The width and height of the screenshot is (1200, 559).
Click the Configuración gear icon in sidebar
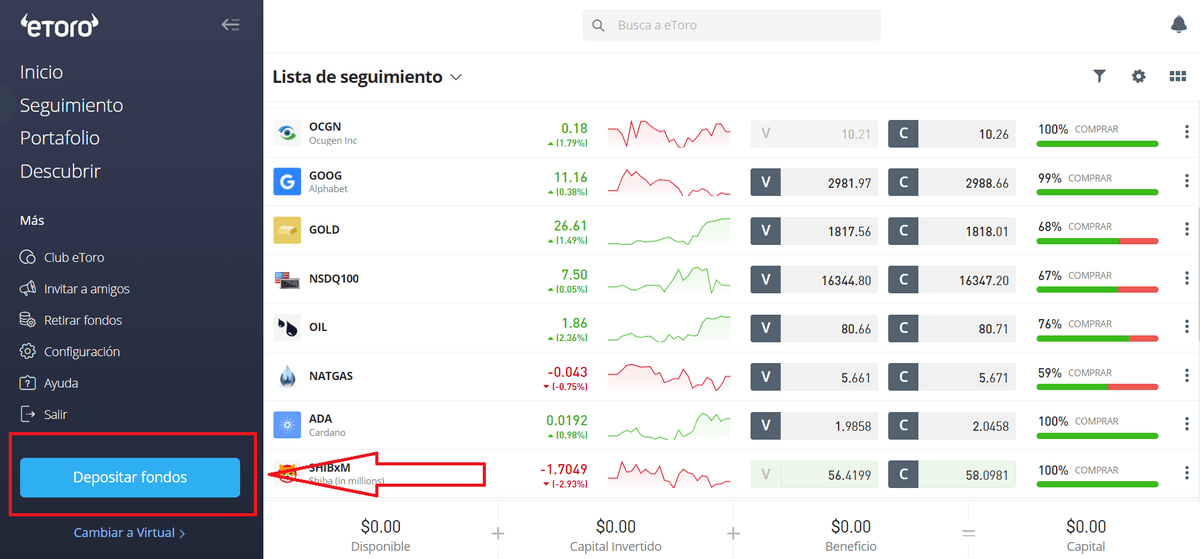(28, 352)
